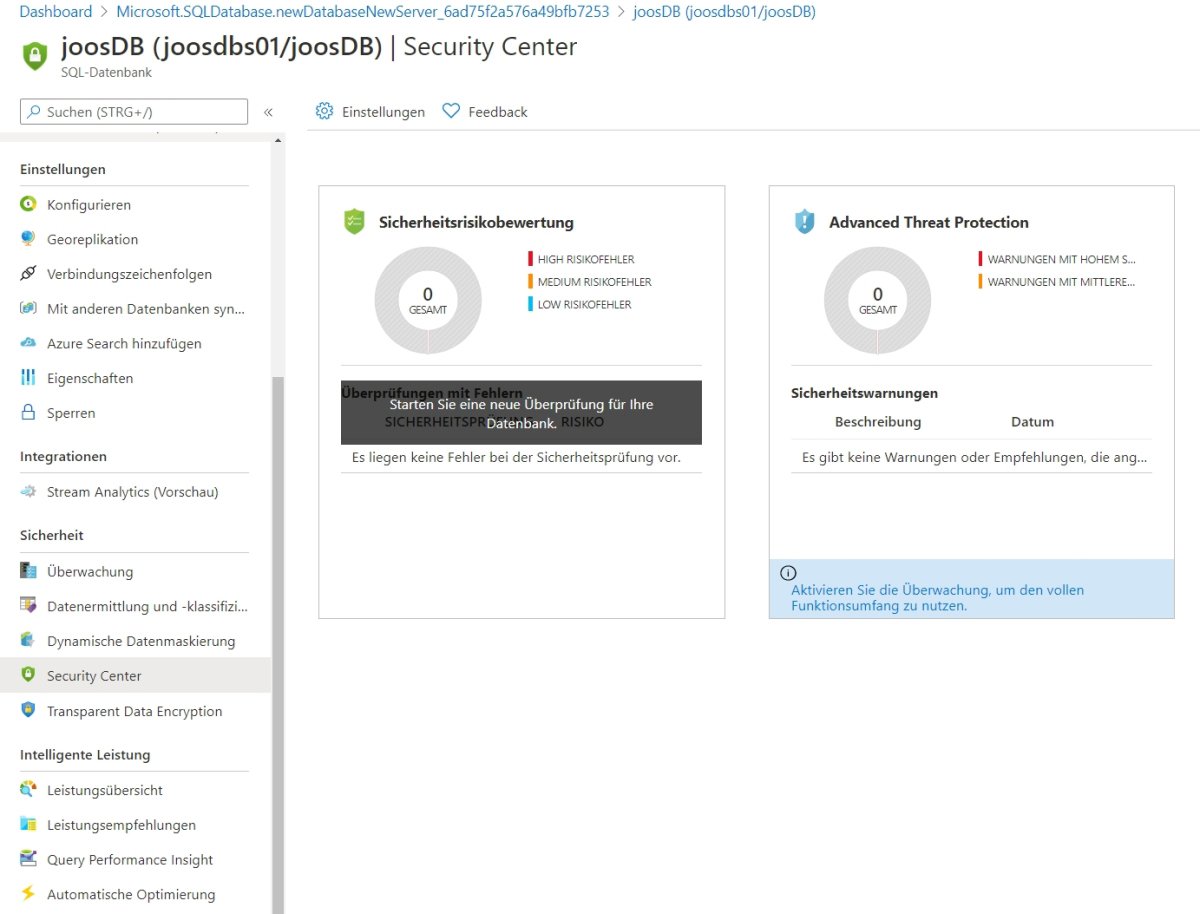
Task: Open Einstellungen in the top toolbar
Action: [371, 112]
